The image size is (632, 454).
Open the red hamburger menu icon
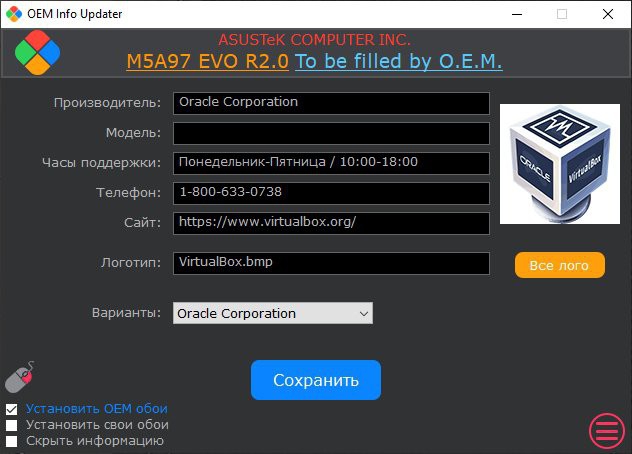click(607, 431)
